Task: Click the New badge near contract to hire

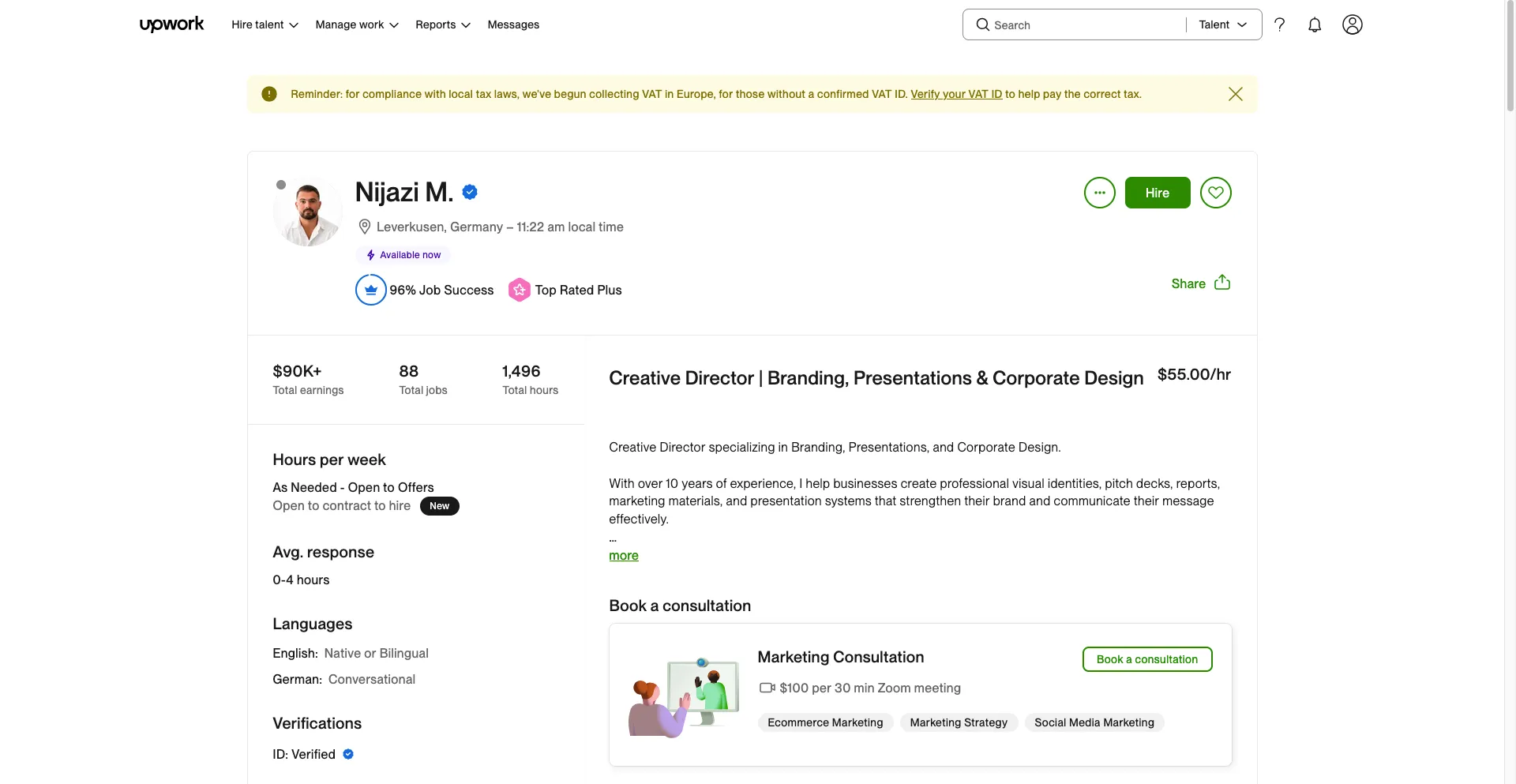Action: 440,506
